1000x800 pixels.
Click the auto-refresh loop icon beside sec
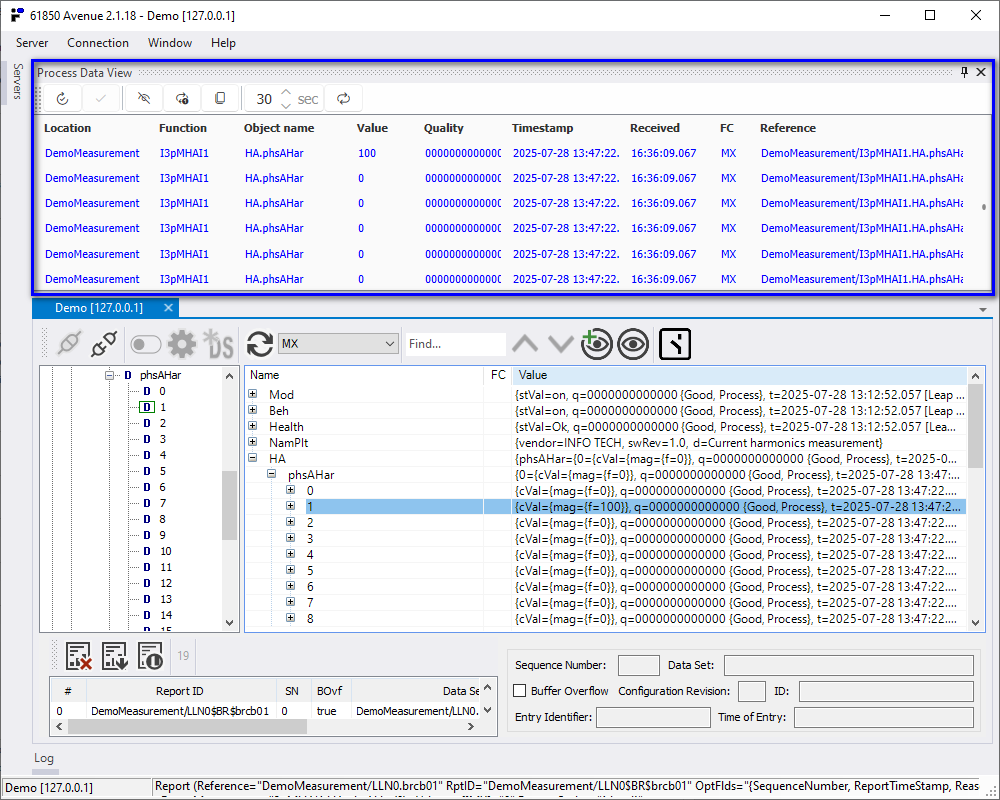[x=343, y=99]
